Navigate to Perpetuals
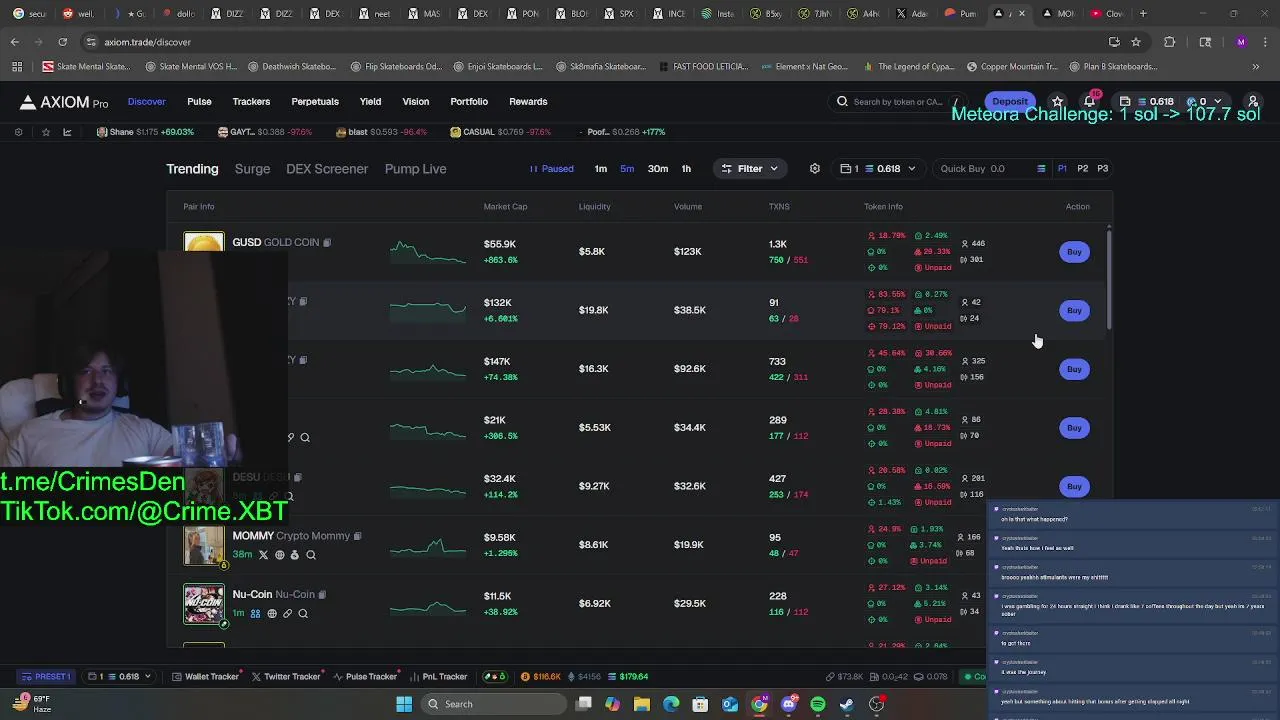This screenshot has height=720, width=1280. click(315, 101)
